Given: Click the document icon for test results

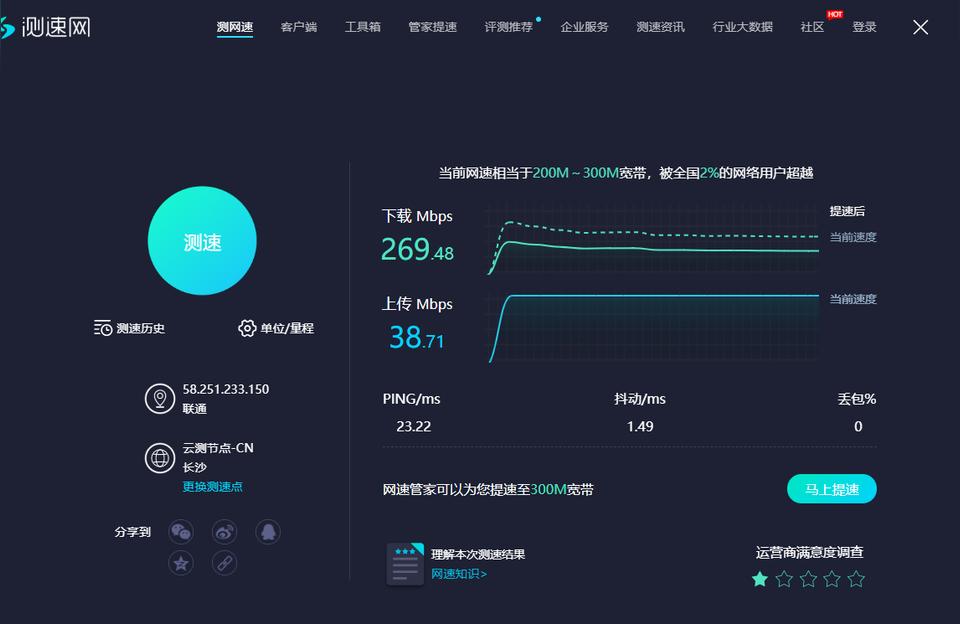Looking at the screenshot, I should click(x=405, y=564).
